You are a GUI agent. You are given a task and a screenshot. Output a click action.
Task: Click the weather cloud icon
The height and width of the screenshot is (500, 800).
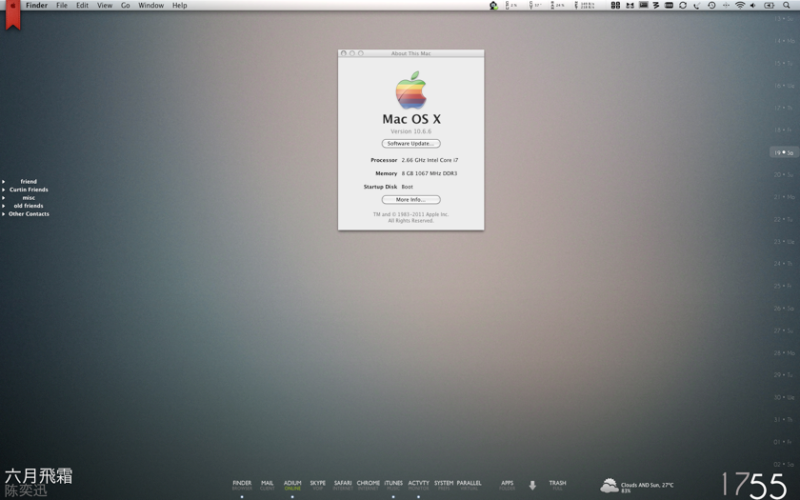[608, 486]
